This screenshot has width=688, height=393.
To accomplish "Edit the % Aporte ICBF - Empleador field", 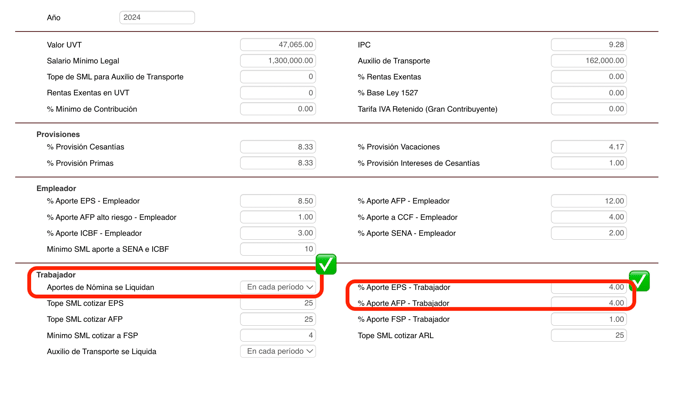I will point(278,233).
